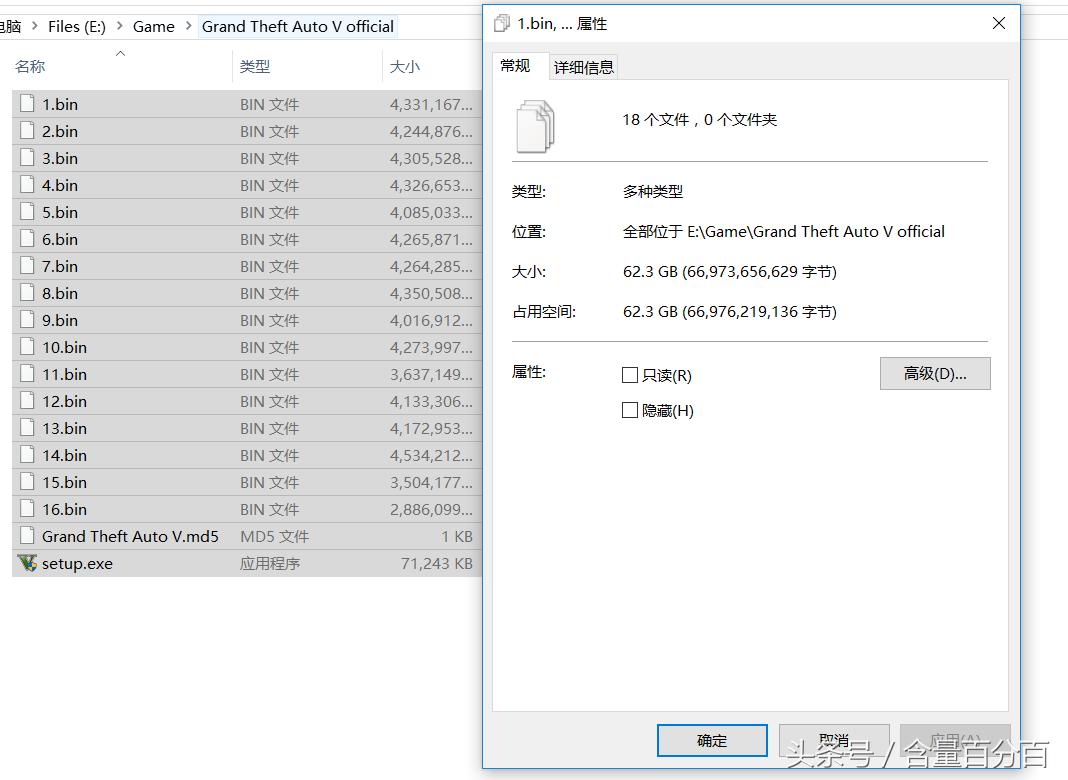
Task: Select the 11.bin file icon
Action: [27, 374]
